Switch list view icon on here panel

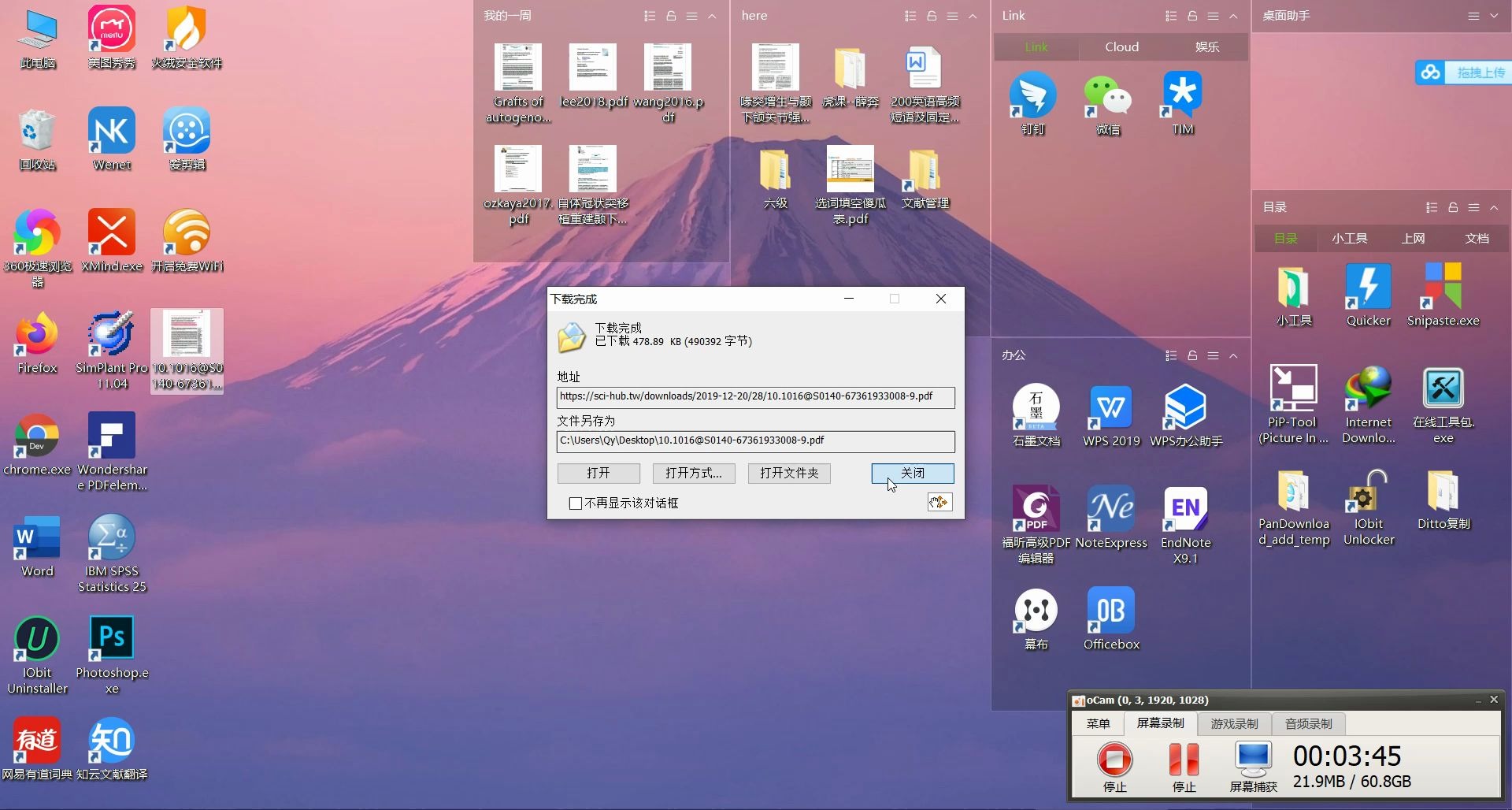(910, 16)
